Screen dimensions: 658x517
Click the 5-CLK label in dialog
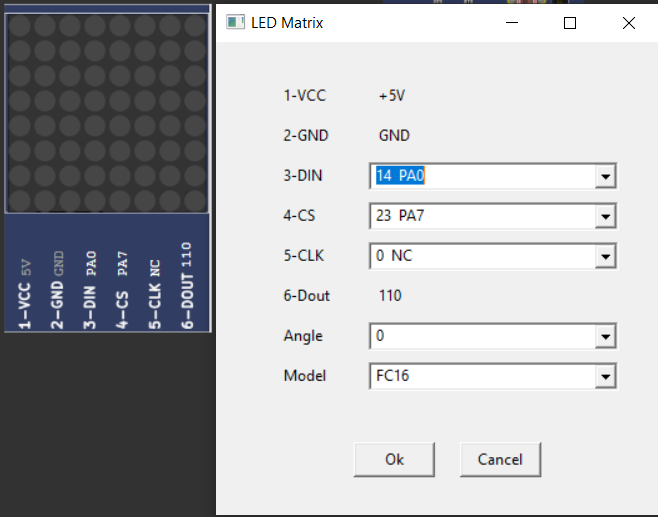pos(303,256)
